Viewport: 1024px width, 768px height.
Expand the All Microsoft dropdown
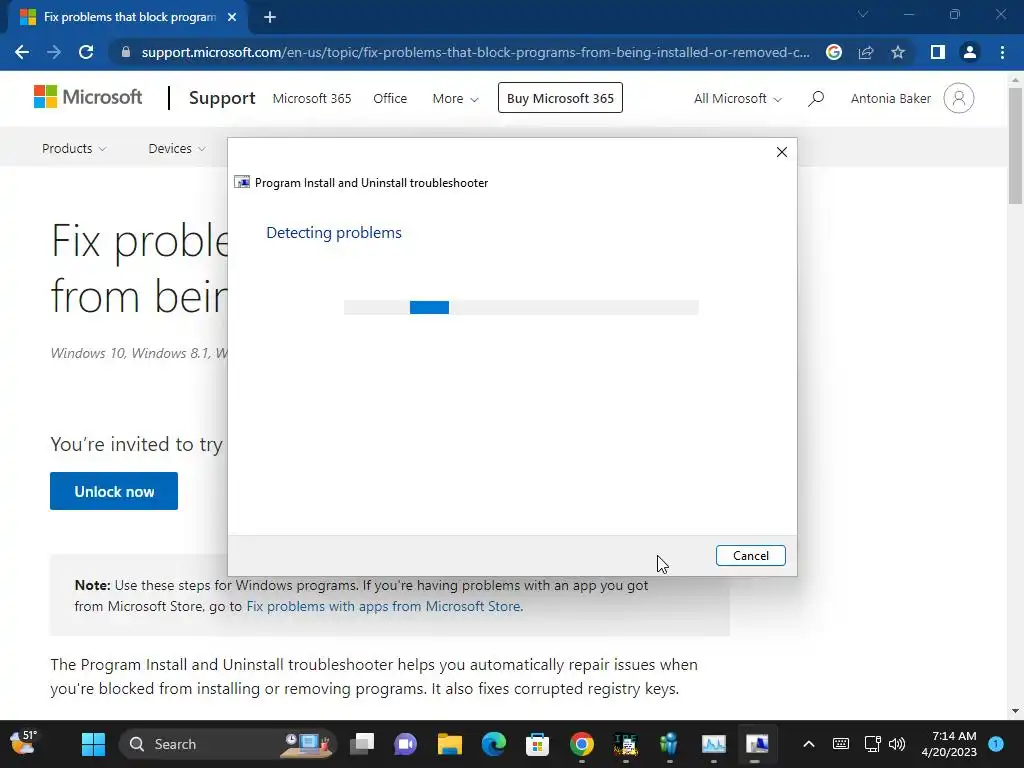pyautogui.click(x=737, y=99)
